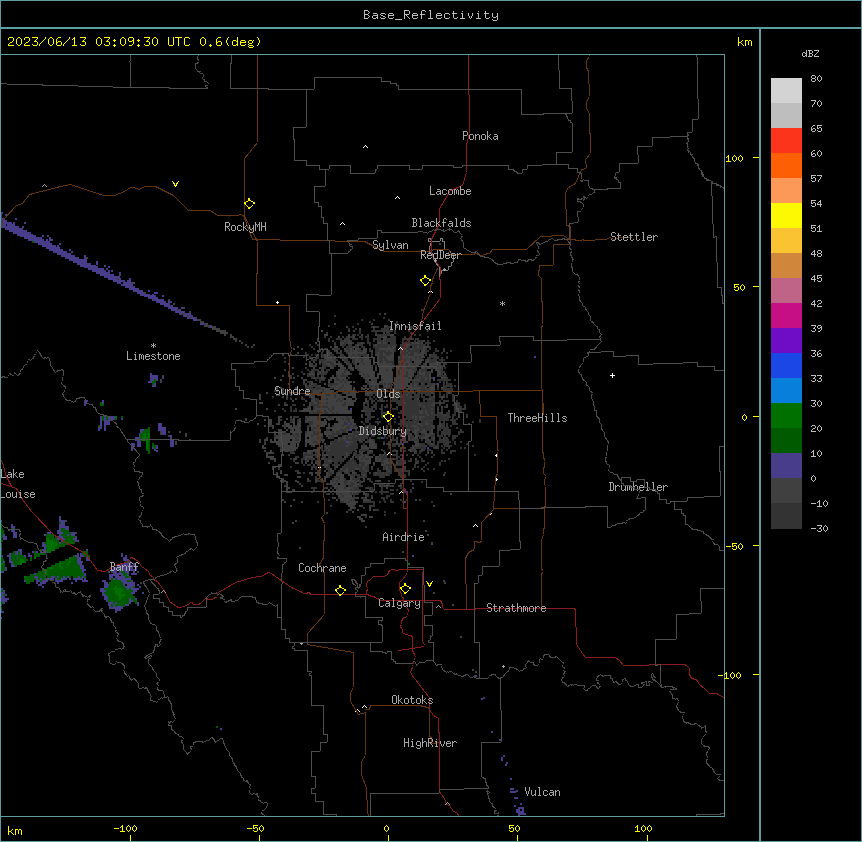The width and height of the screenshot is (862, 842).
Task: Select the Vulcan label
Action: [x=543, y=792]
